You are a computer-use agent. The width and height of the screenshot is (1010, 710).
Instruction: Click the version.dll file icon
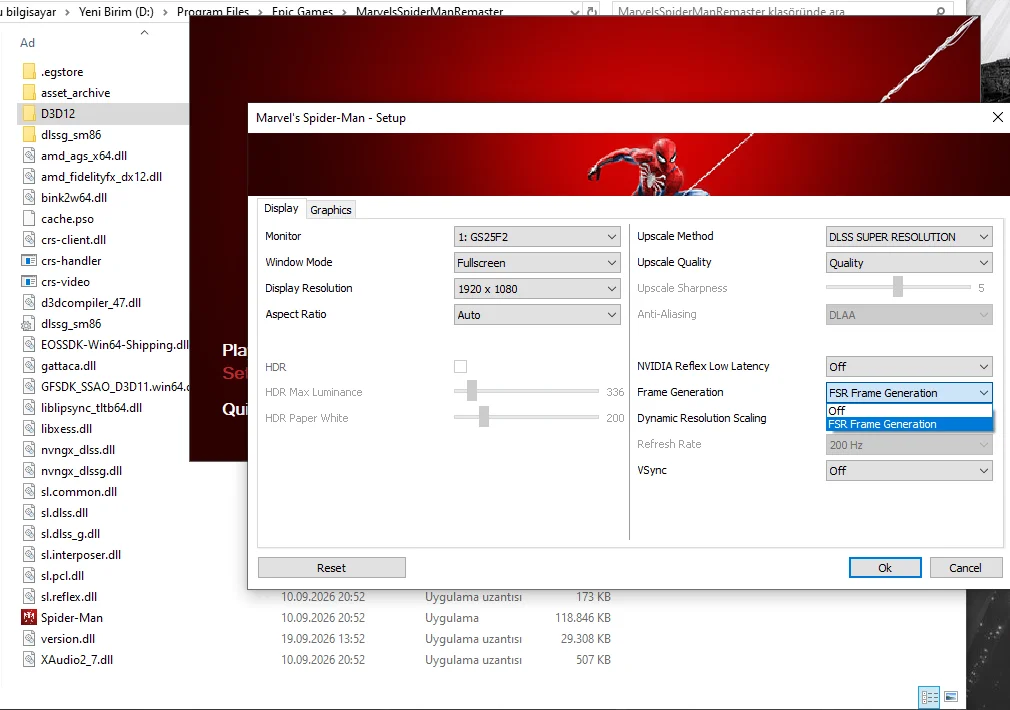[29, 638]
